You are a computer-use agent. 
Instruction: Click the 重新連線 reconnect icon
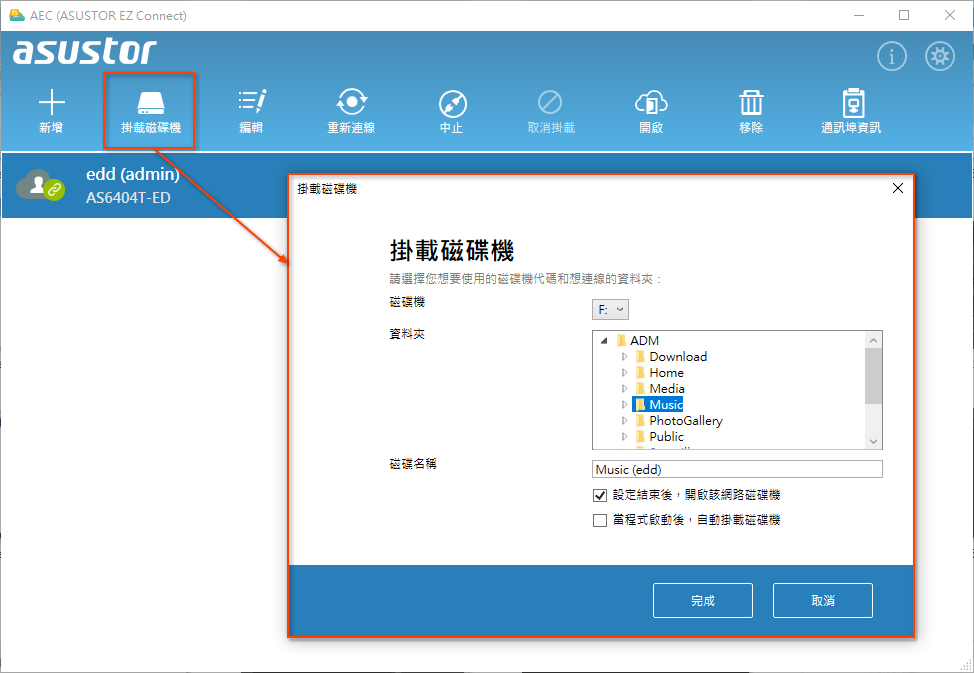(352, 111)
